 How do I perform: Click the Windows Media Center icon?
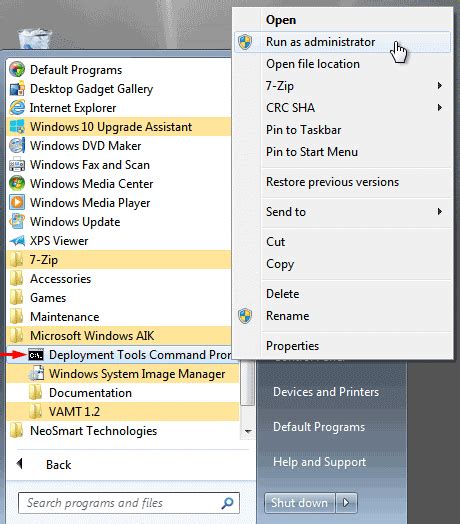[17, 183]
